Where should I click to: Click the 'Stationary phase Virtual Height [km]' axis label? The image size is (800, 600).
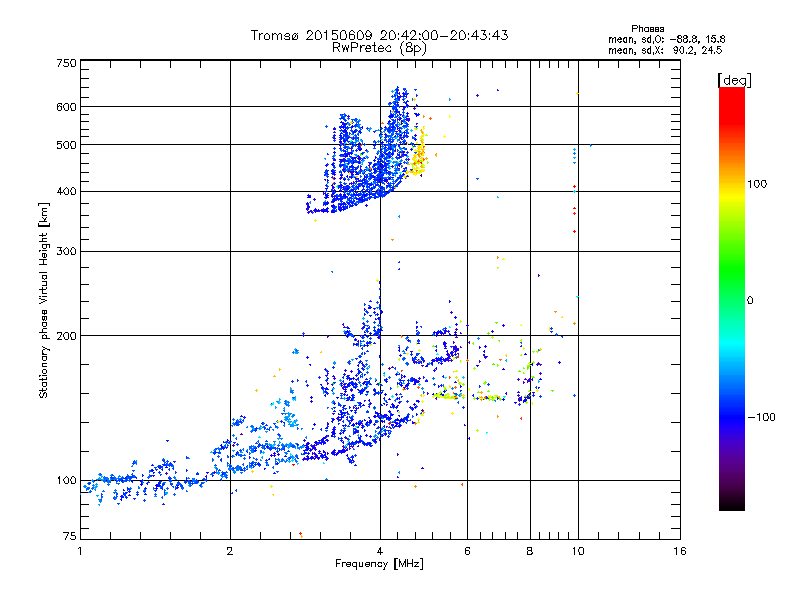click(x=44, y=300)
